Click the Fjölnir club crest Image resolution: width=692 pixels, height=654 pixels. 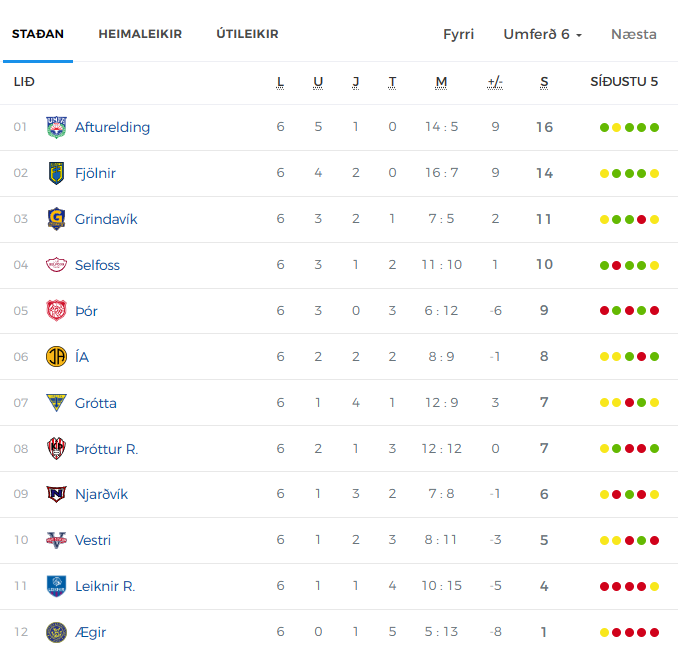click(x=56, y=173)
